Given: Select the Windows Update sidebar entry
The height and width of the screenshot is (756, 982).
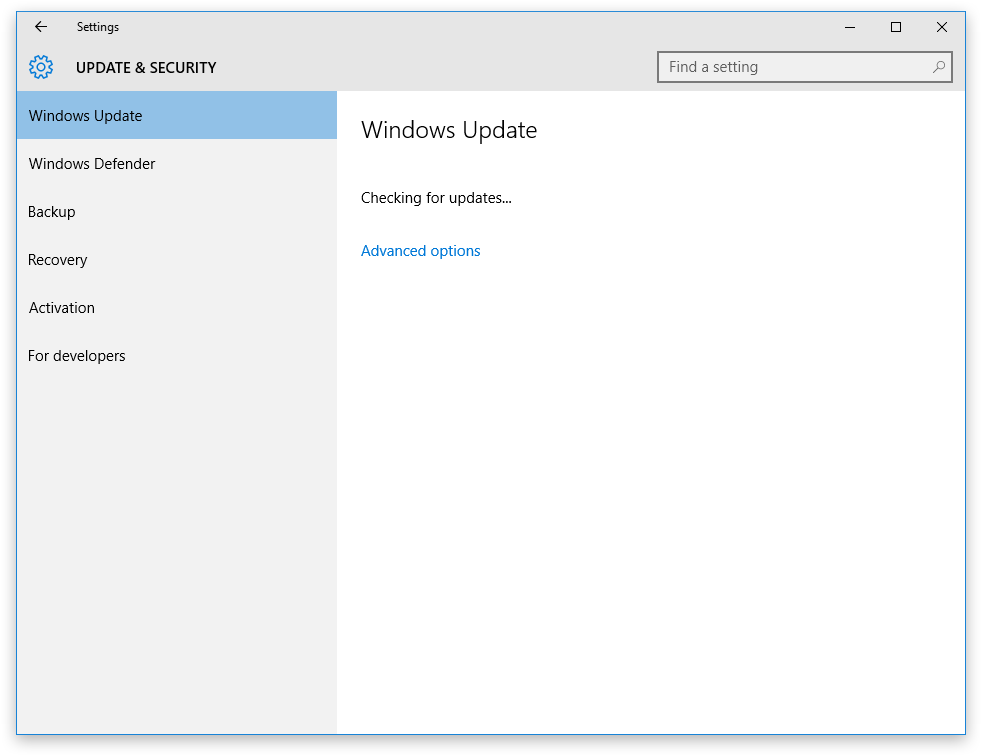Looking at the screenshot, I should [x=85, y=115].
